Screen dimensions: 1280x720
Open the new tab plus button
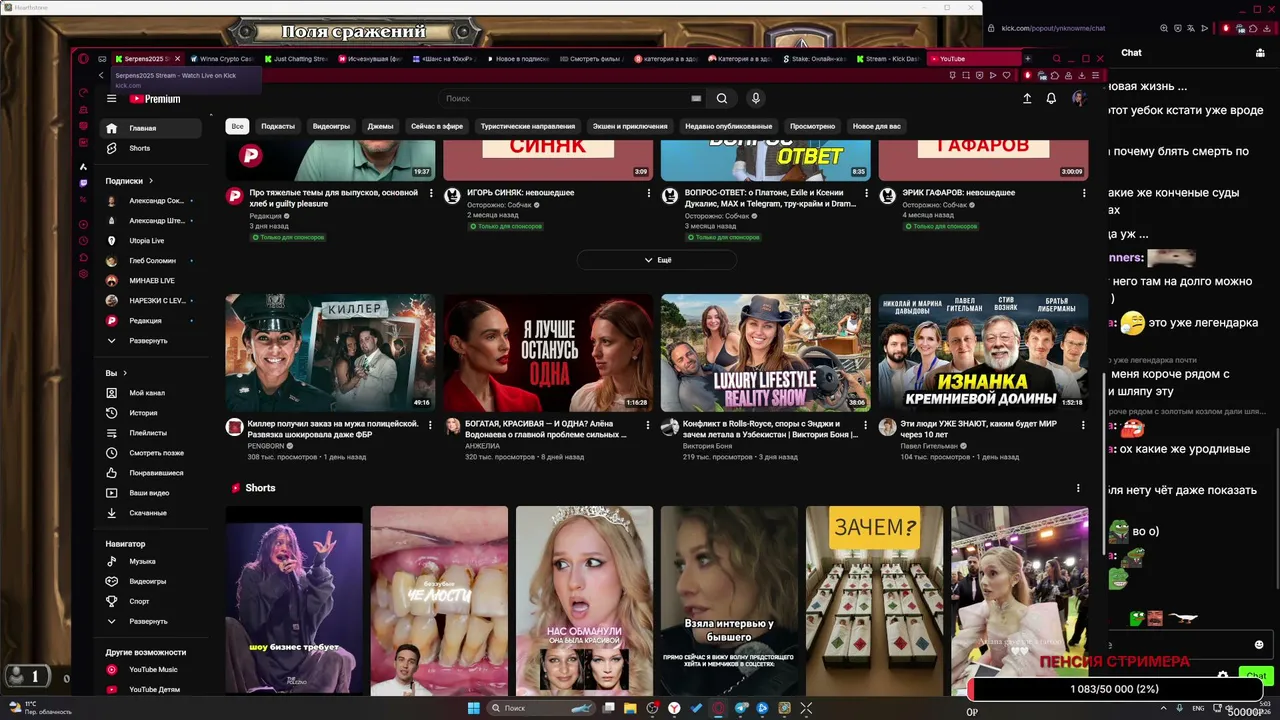[x=1027, y=59]
